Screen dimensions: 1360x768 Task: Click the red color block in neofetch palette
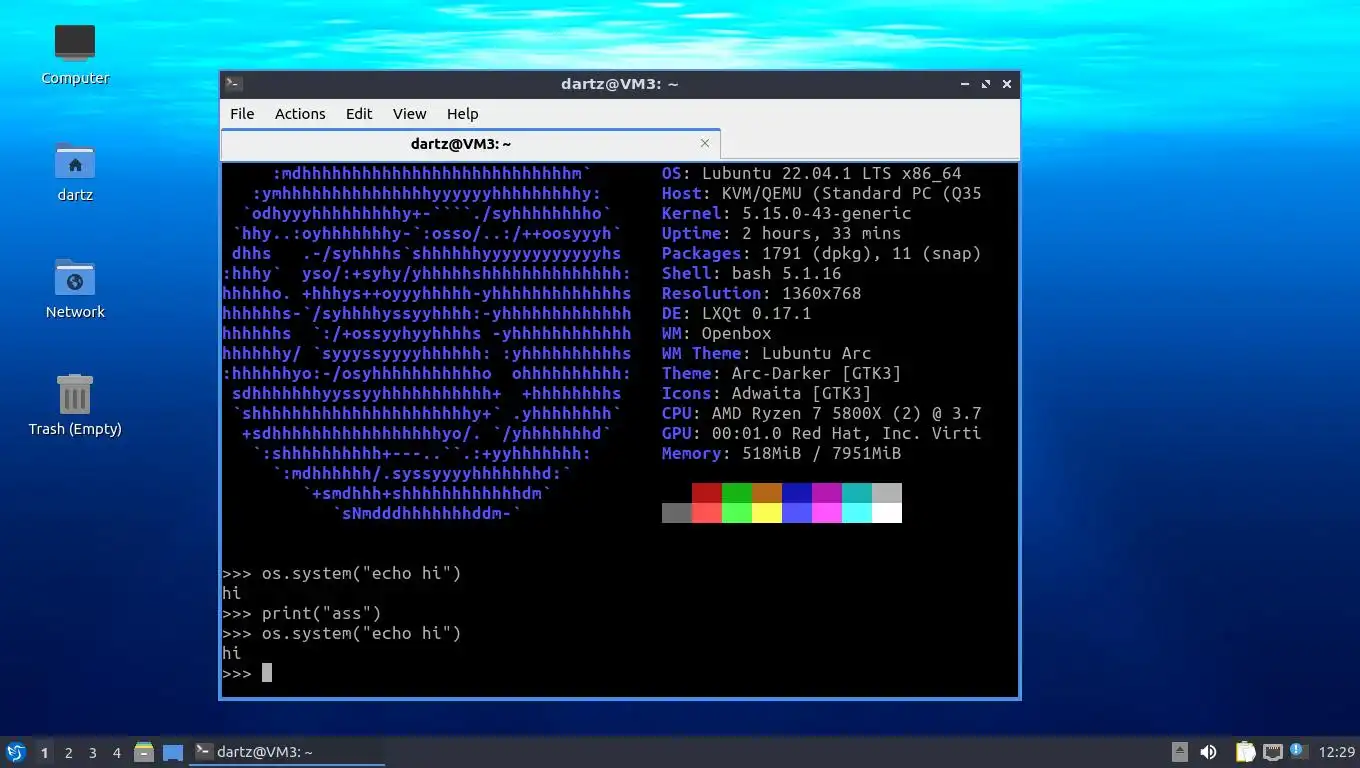(x=707, y=493)
